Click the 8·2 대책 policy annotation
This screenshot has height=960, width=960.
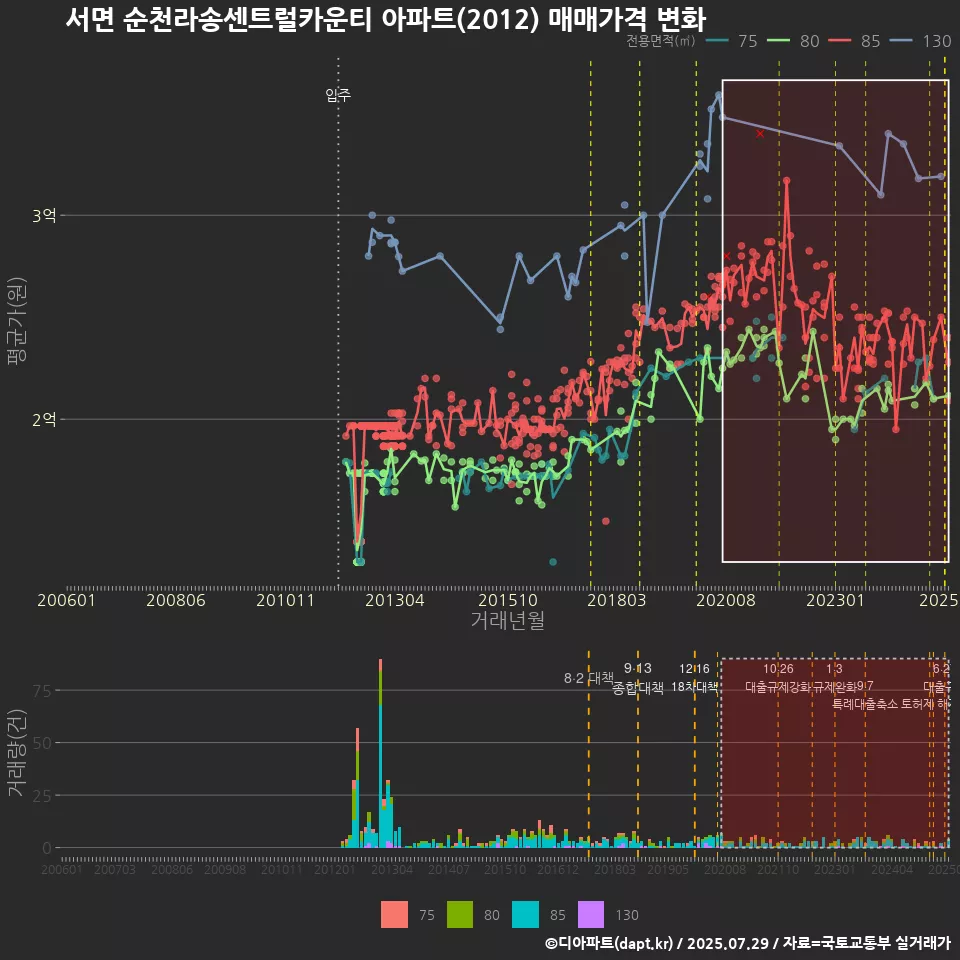point(588,678)
